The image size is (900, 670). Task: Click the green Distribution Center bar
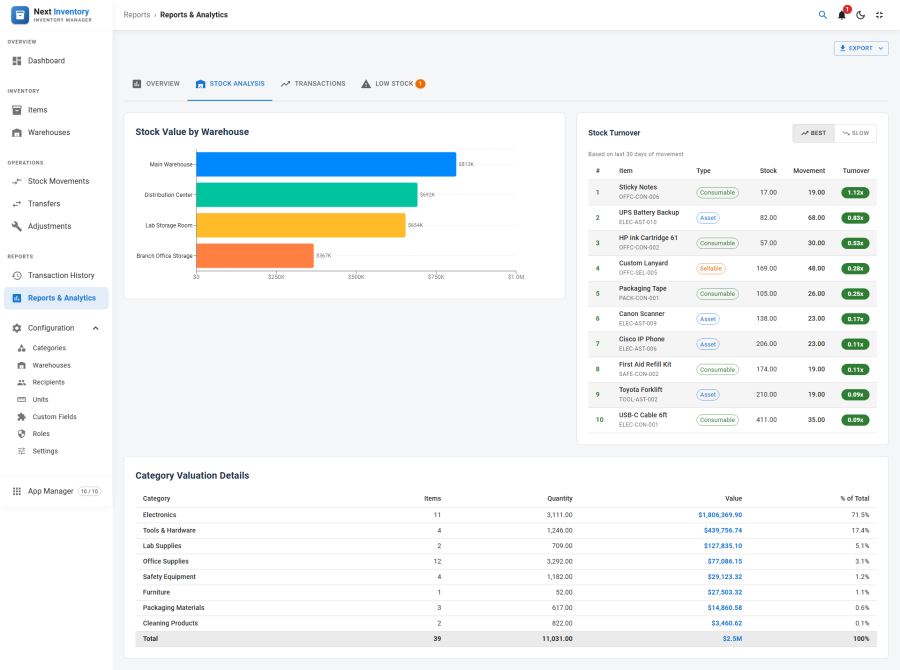(307, 195)
